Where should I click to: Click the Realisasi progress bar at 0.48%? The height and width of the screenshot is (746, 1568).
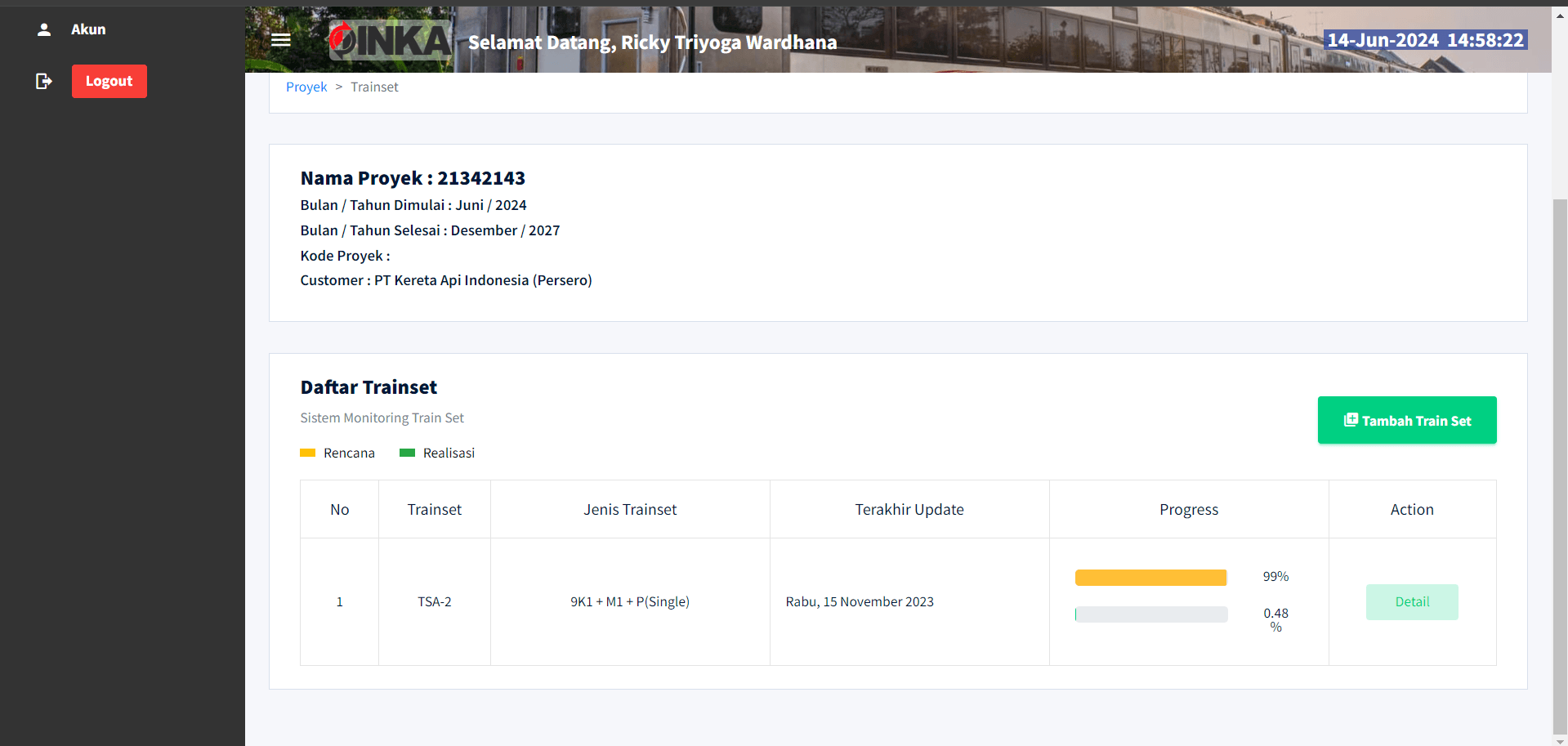[x=1150, y=614]
